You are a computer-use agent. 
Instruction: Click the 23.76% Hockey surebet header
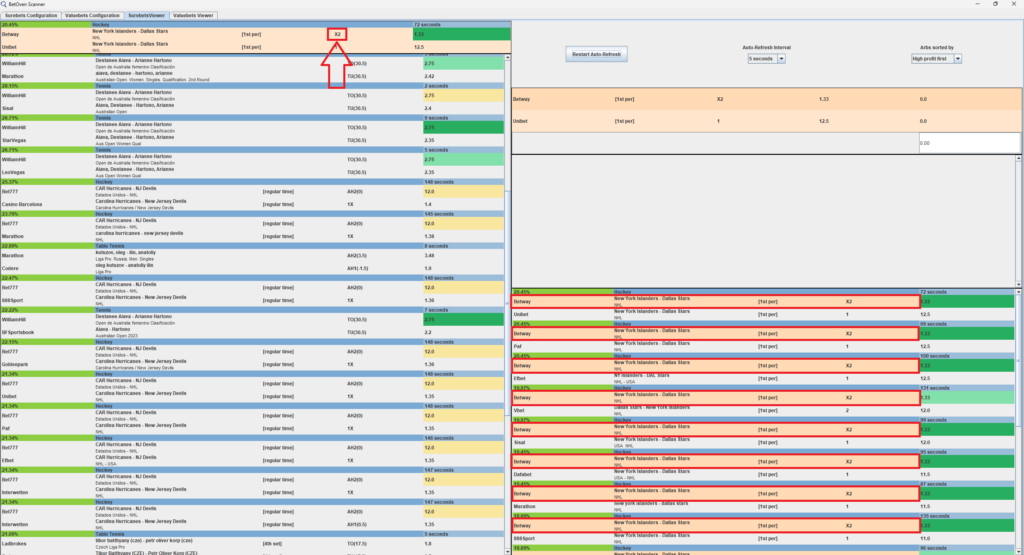[x=253, y=214]
